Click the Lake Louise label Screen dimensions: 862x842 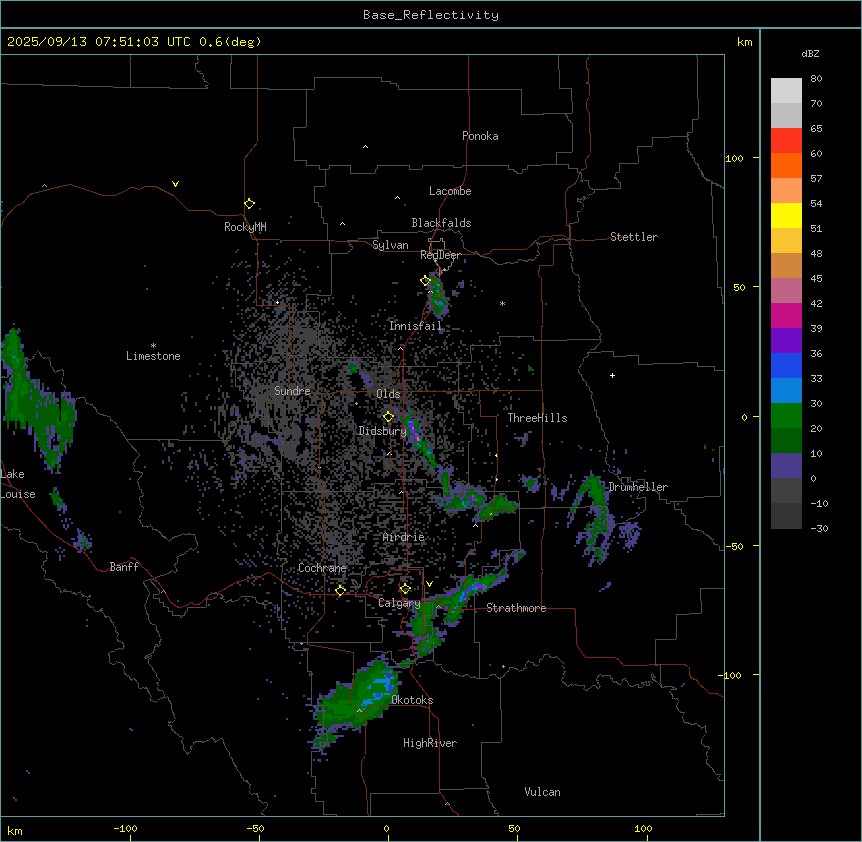coord(18,484)
